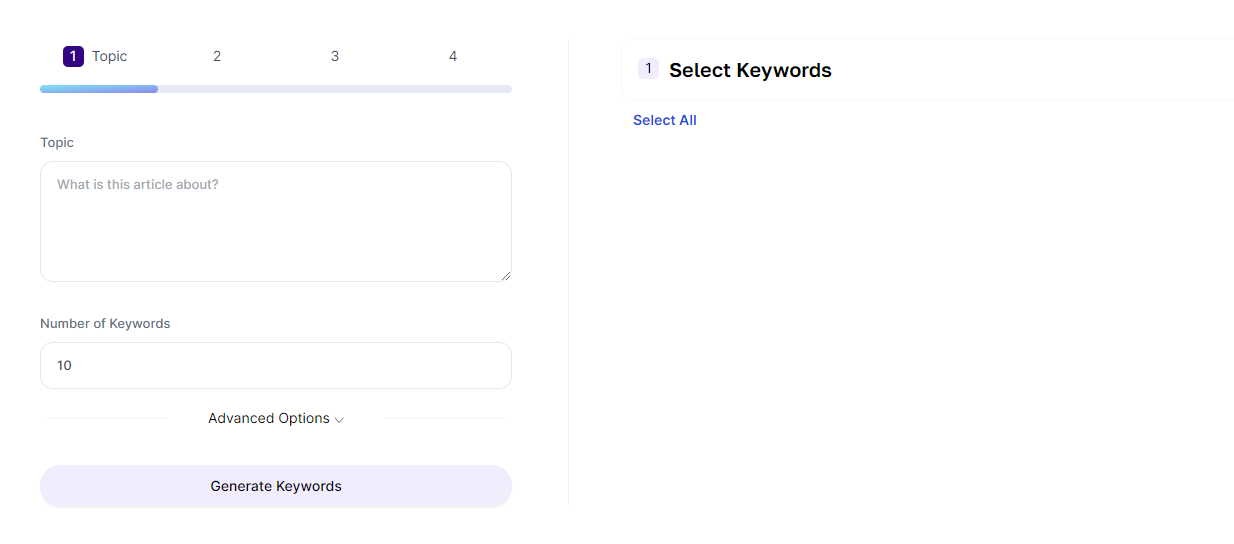The image size is (1234, 544).
Task: Click the Select Keywords heading
Action: coord(750,70)
